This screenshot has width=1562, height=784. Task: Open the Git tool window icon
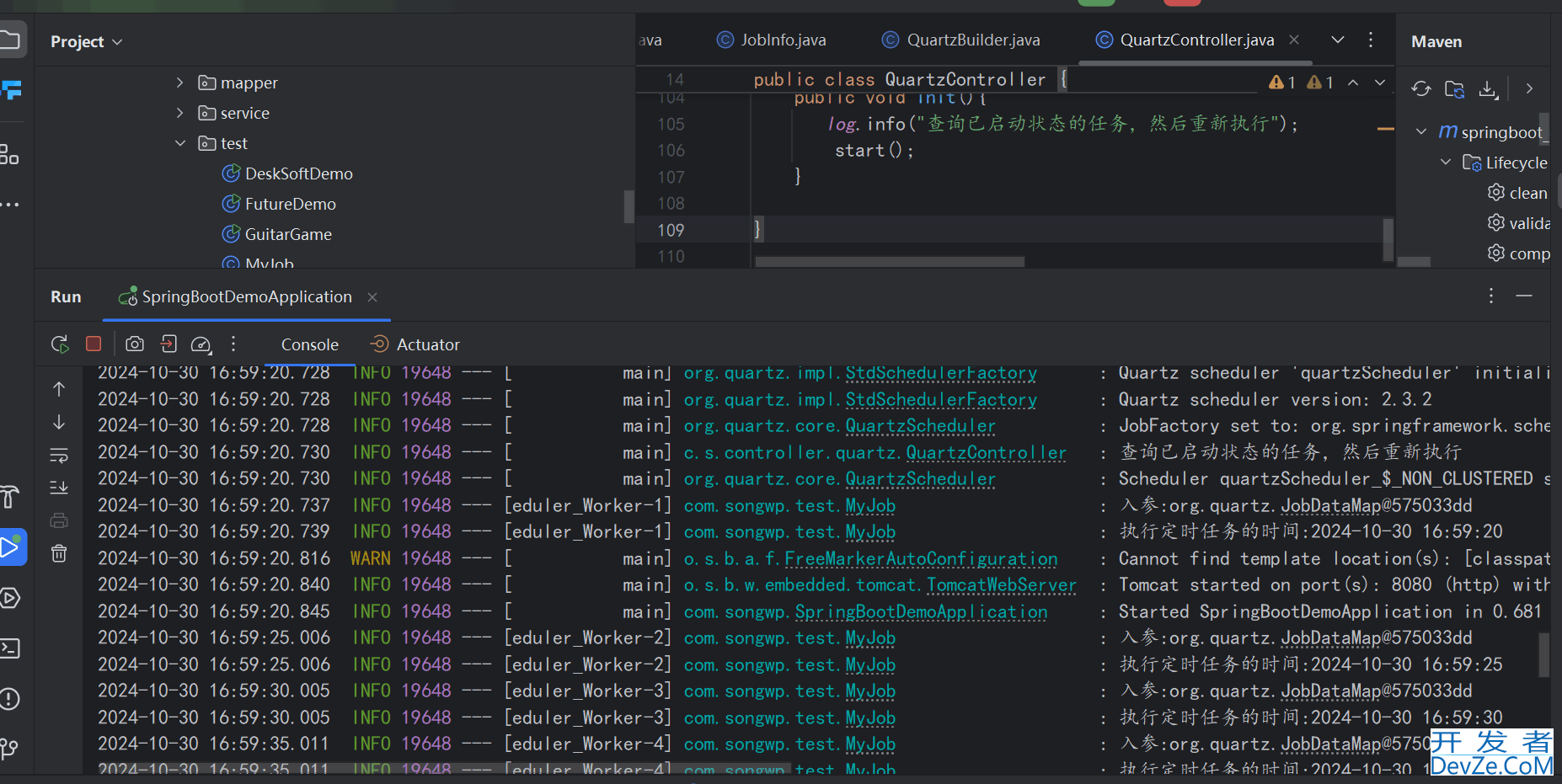[x=9, y=749]
